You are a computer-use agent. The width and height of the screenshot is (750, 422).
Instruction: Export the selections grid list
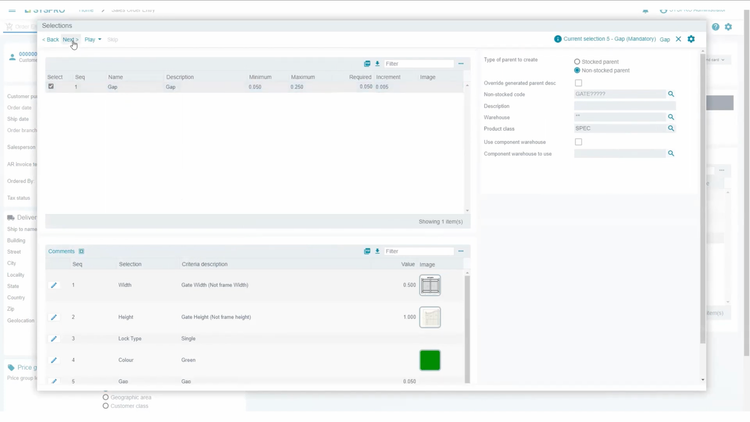click(377, 64)
